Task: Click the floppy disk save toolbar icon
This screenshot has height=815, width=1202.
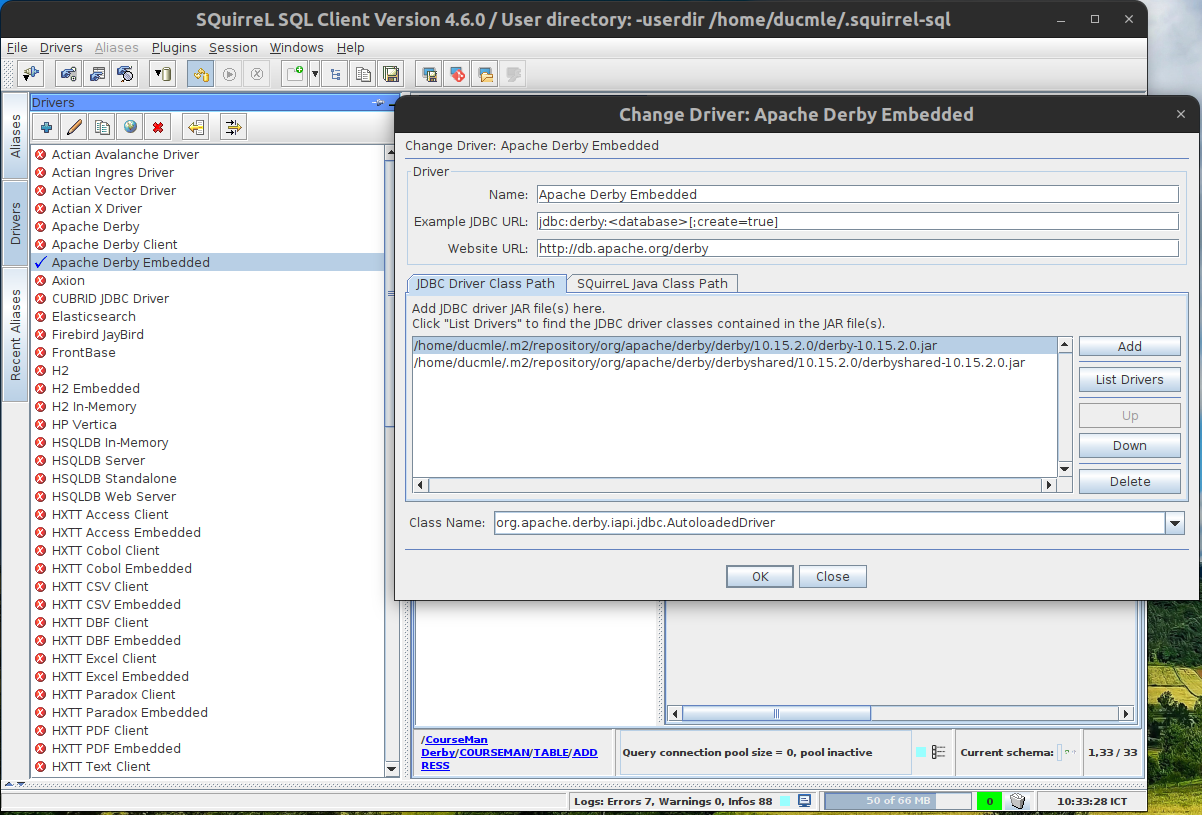Action: coord(391,73)
